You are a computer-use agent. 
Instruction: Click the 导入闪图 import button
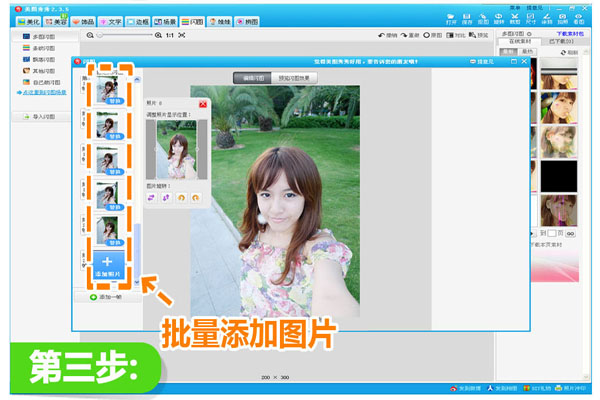41,117
